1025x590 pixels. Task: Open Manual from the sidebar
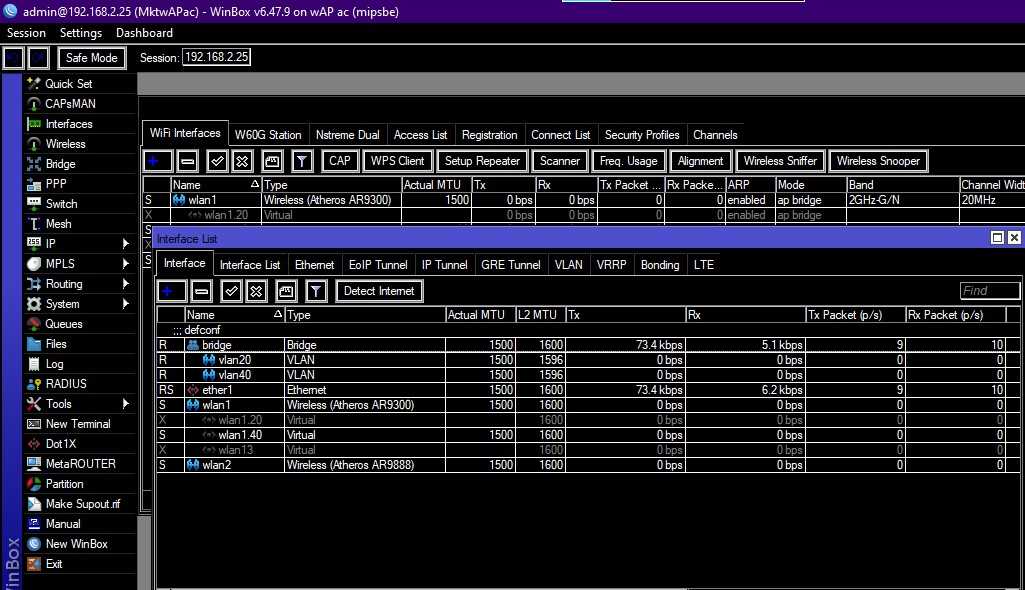pos(63,524)
